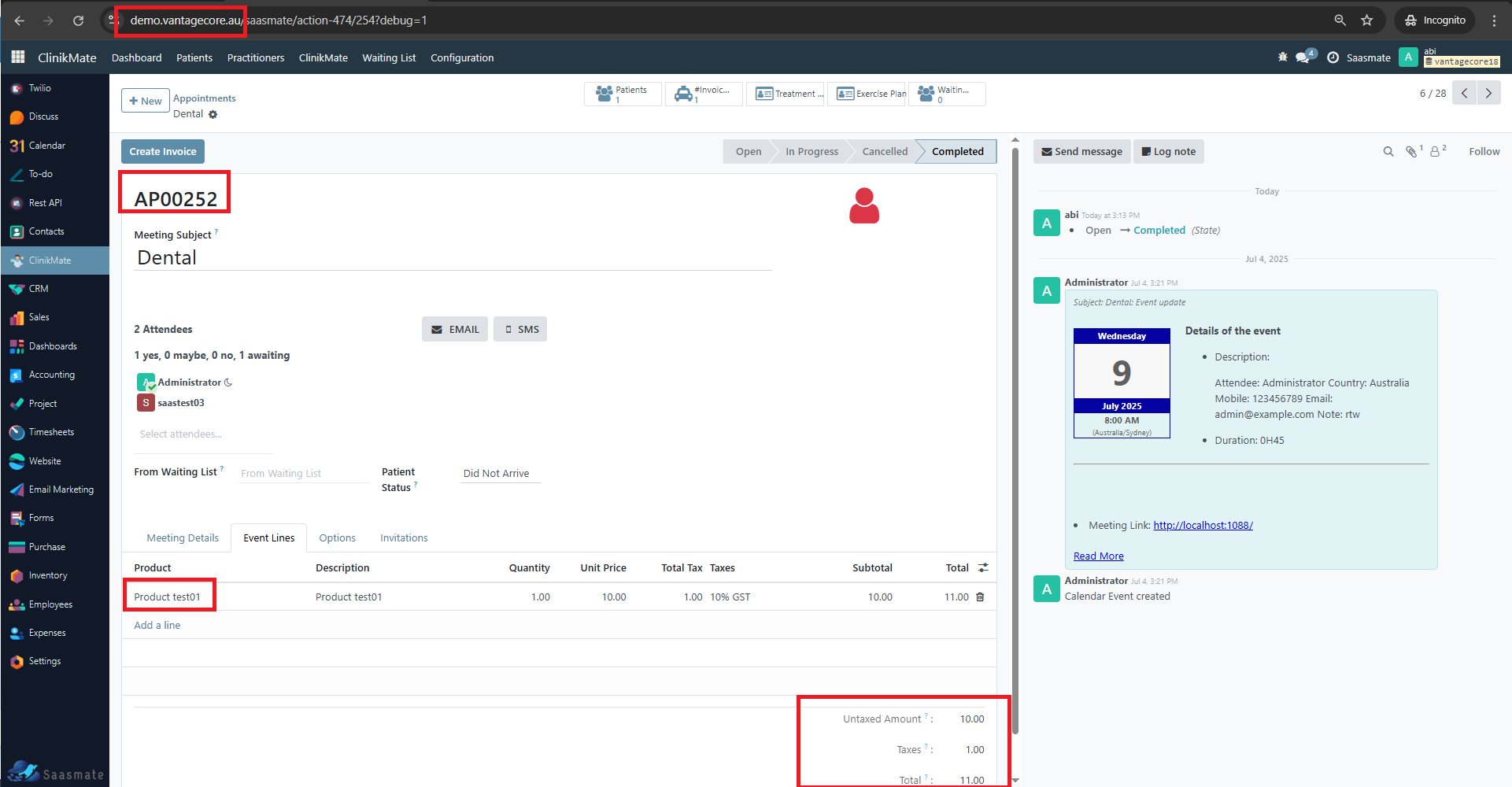Viewport: 1512px width, 787px height.
Task: Open the Patient Status dropdown
Action: tap(500, 474)
